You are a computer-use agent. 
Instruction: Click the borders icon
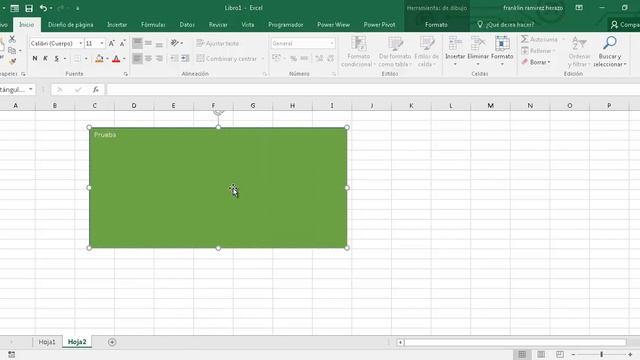coord(77,59)
